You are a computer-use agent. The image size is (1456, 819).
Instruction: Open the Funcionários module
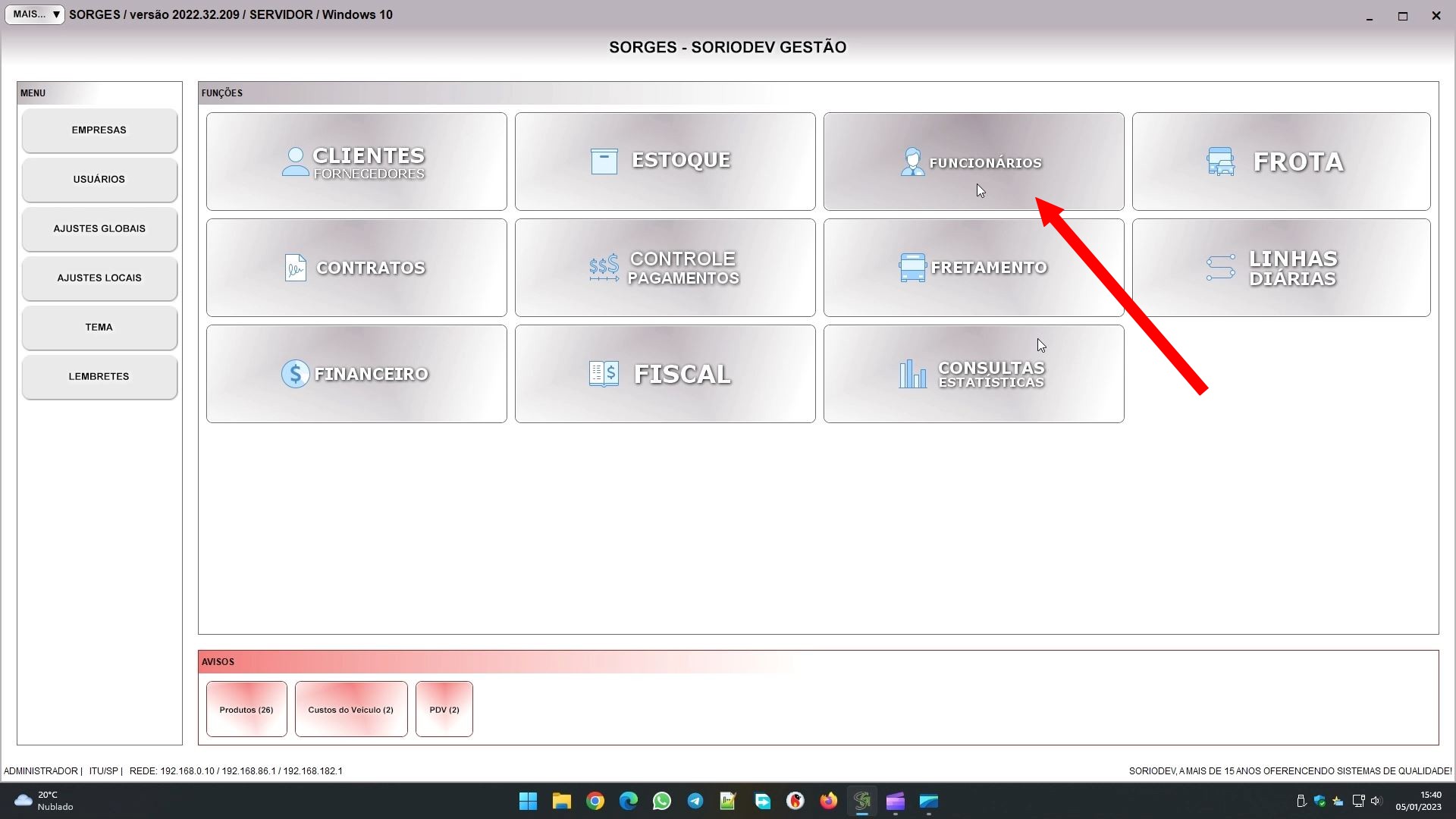[974, 162]
